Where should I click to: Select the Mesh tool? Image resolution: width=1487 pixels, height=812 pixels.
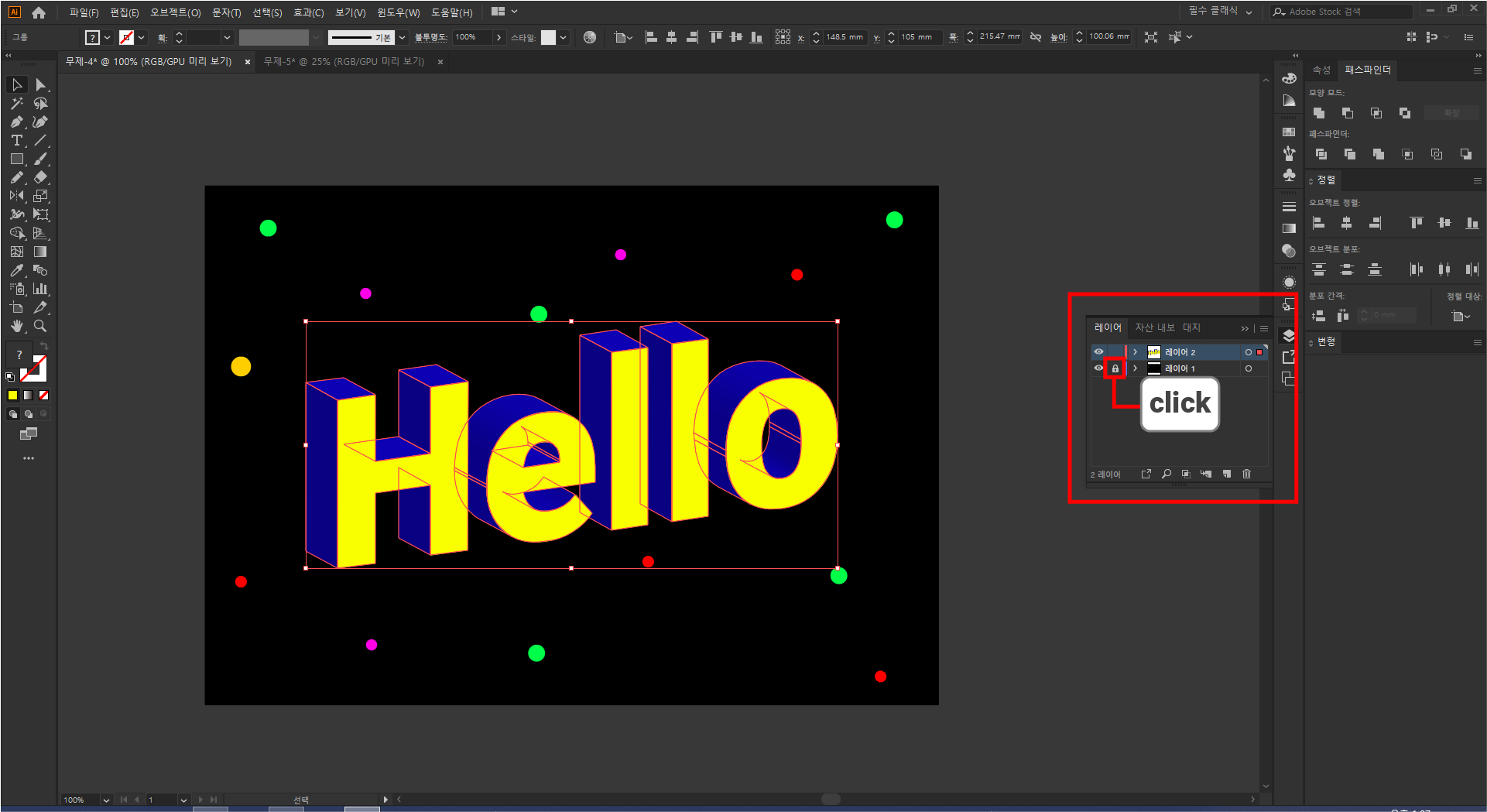[17, 252]
